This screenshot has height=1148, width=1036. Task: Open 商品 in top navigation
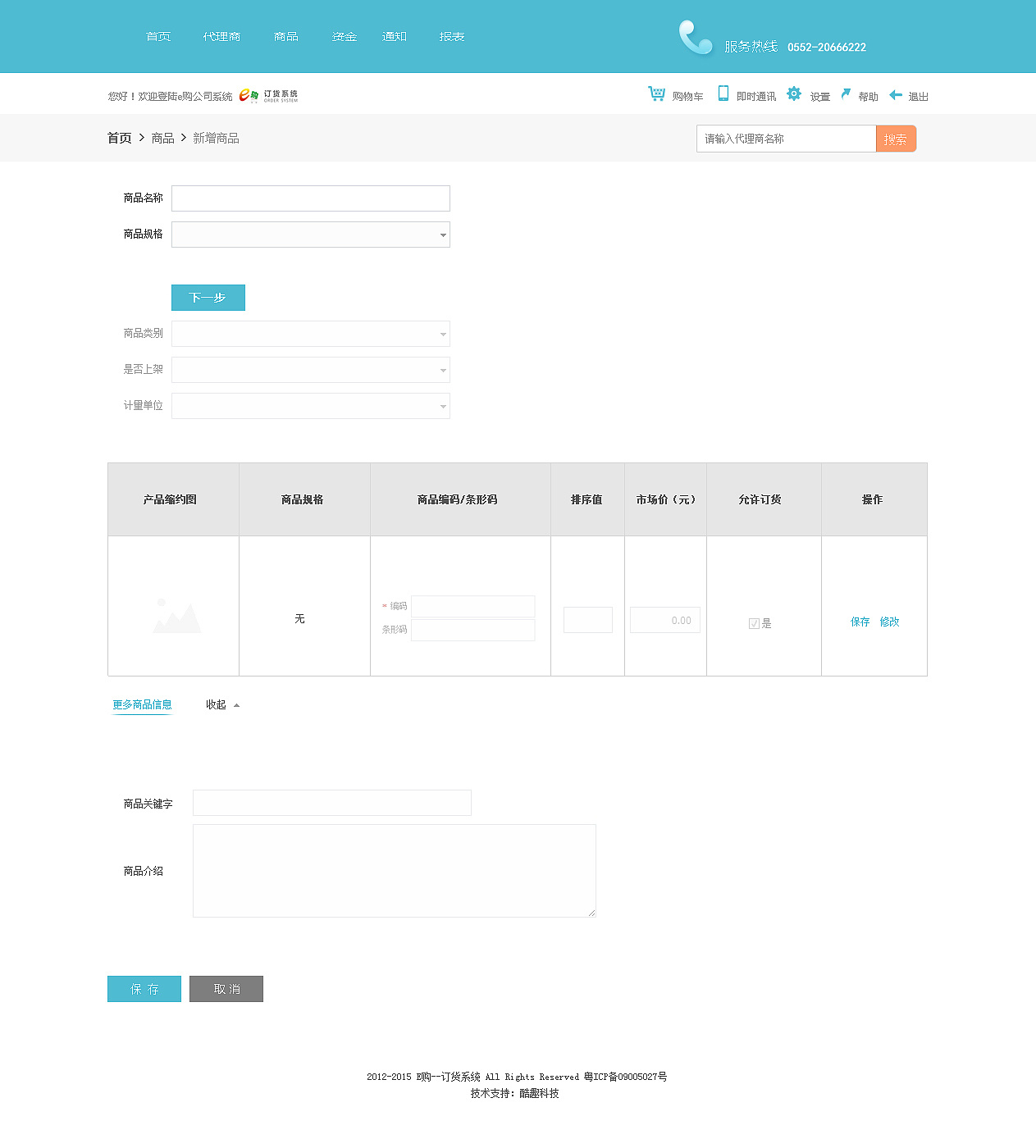coord(286,36)
